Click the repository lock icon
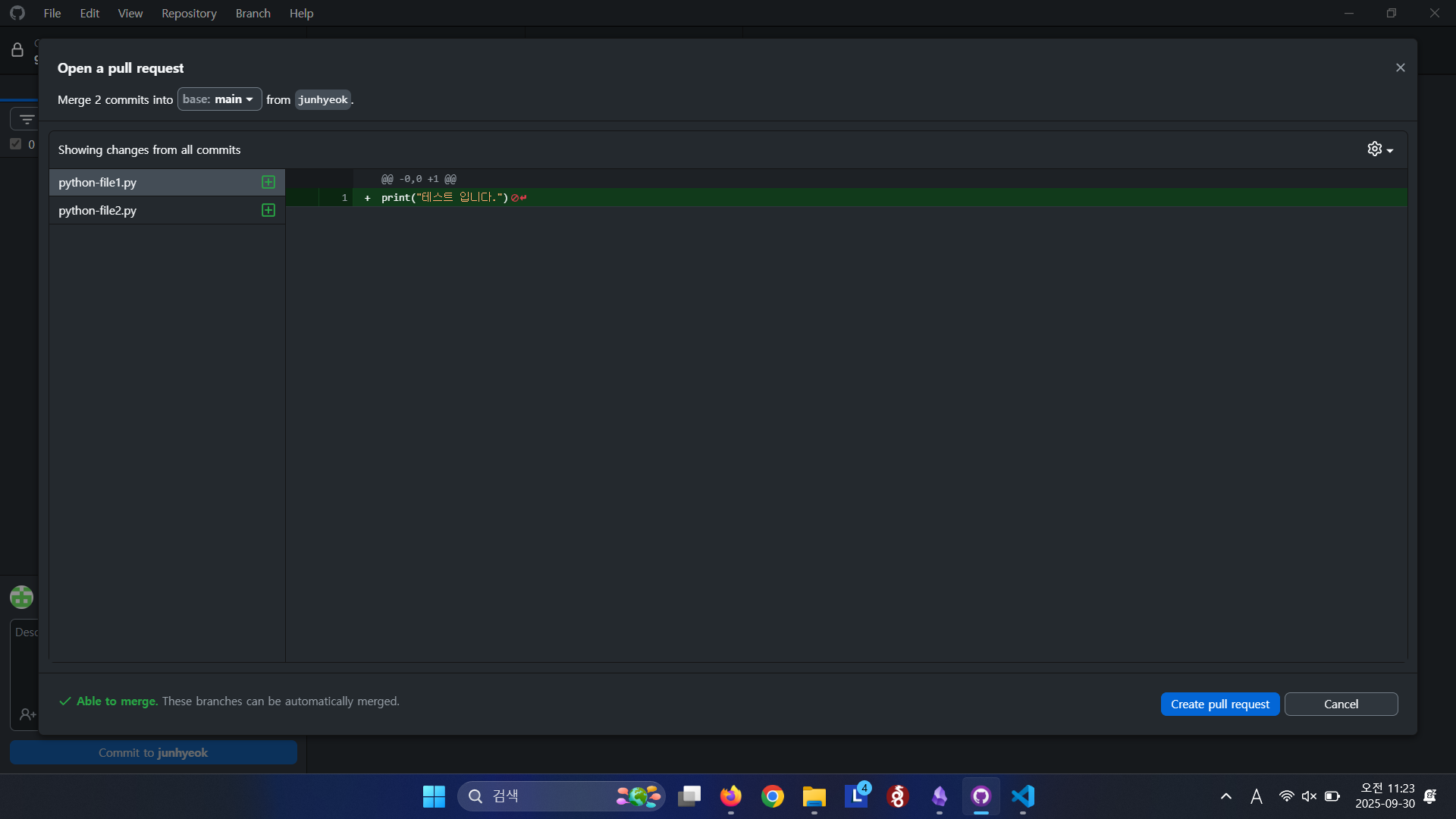1456x819 pixels. click(x=17, y=50)
